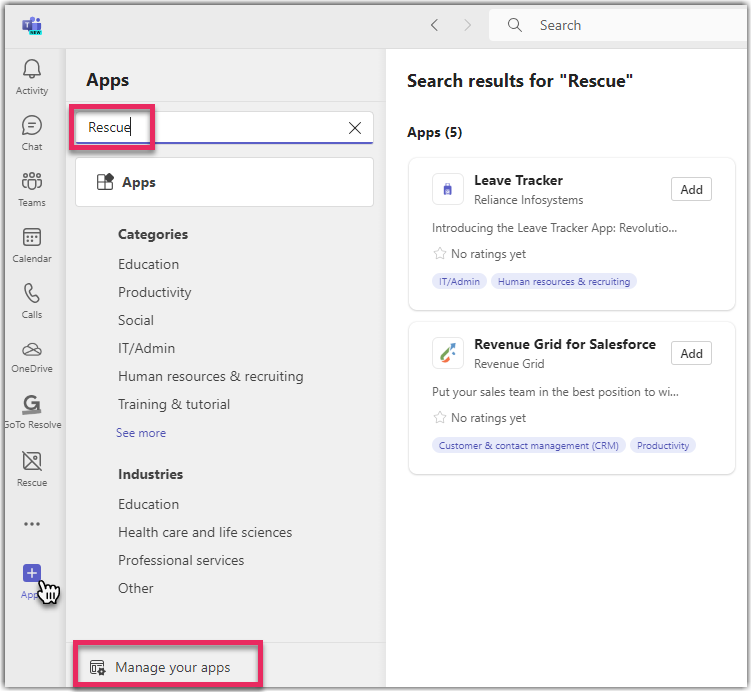Add the Leave Tracker app
The height and width of the screenshot is (692, 752).
(x=691, y=189)
